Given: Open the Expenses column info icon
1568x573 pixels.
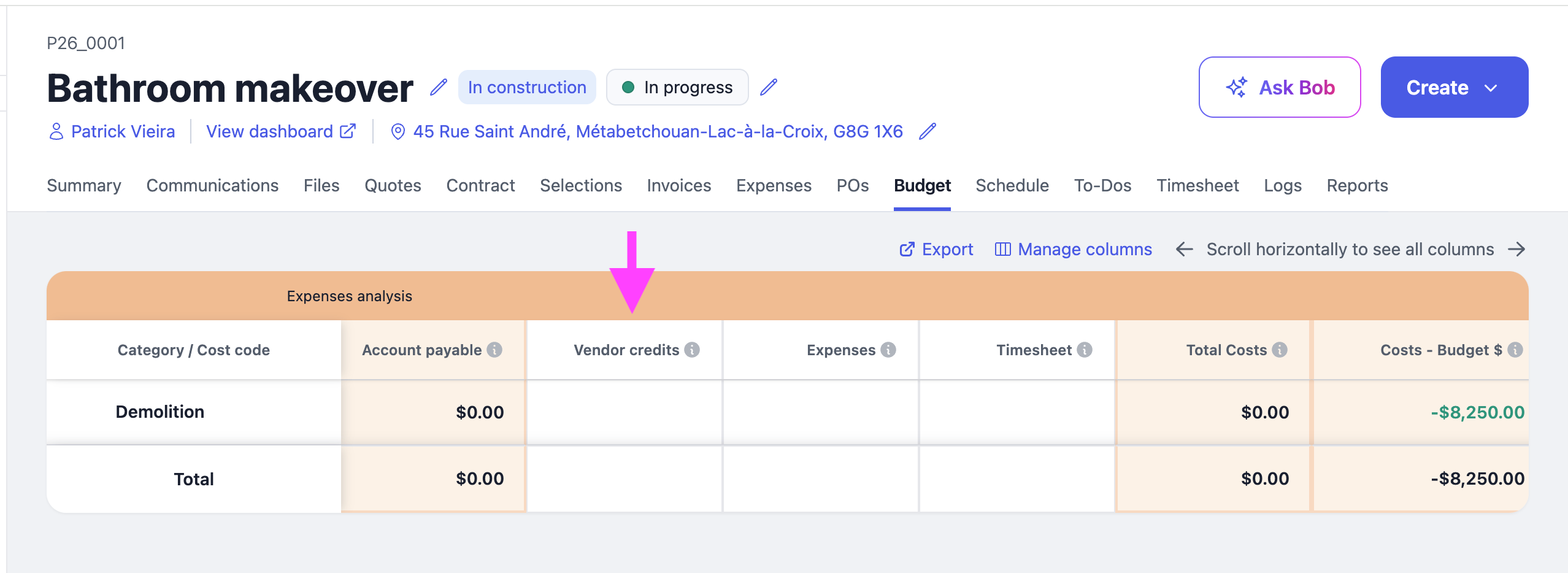Looking at the screenshot, I should pos(888,350).
